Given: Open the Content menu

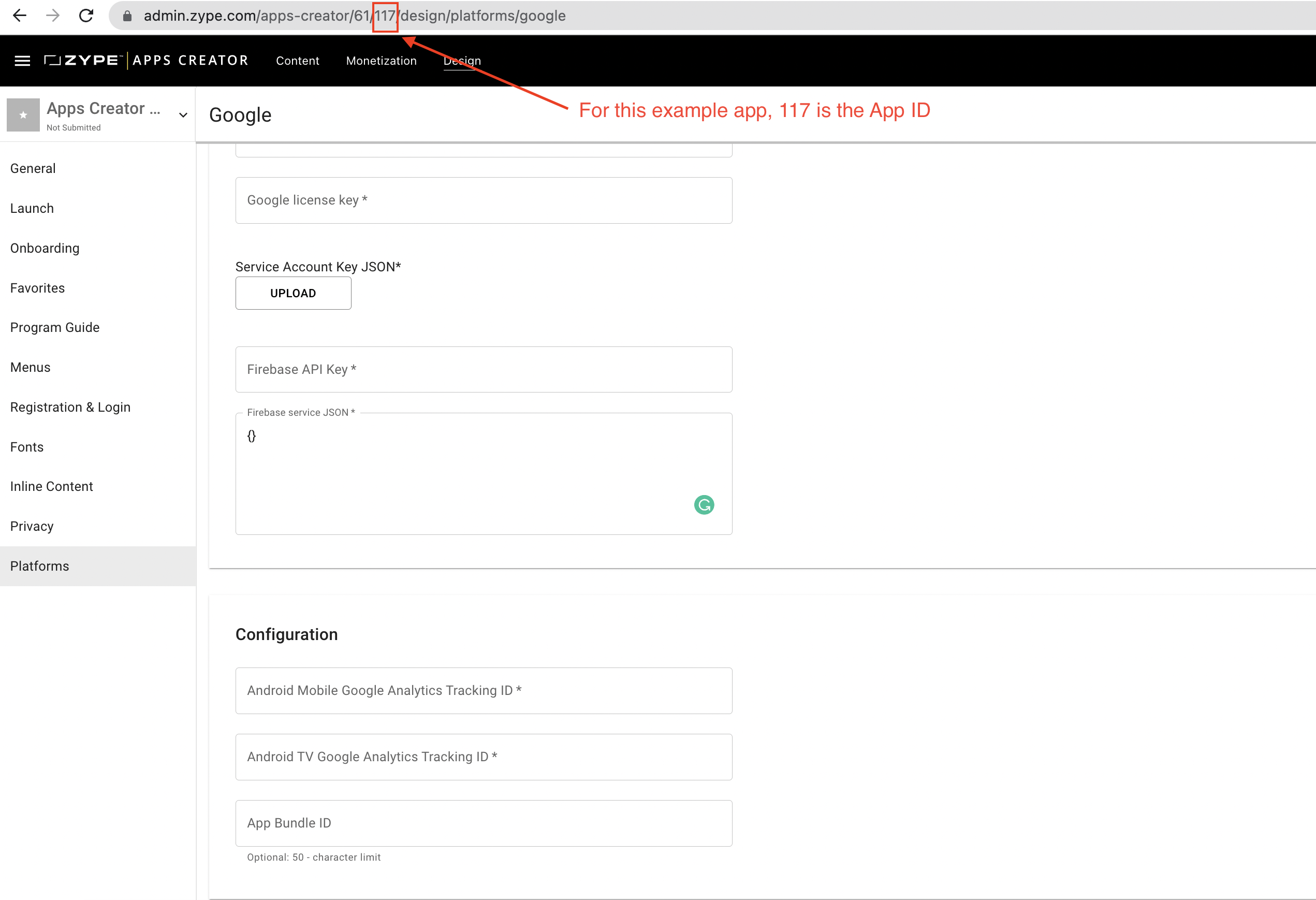Looking at the screenshot, I should pyautogui.click(x=298, y=61).
